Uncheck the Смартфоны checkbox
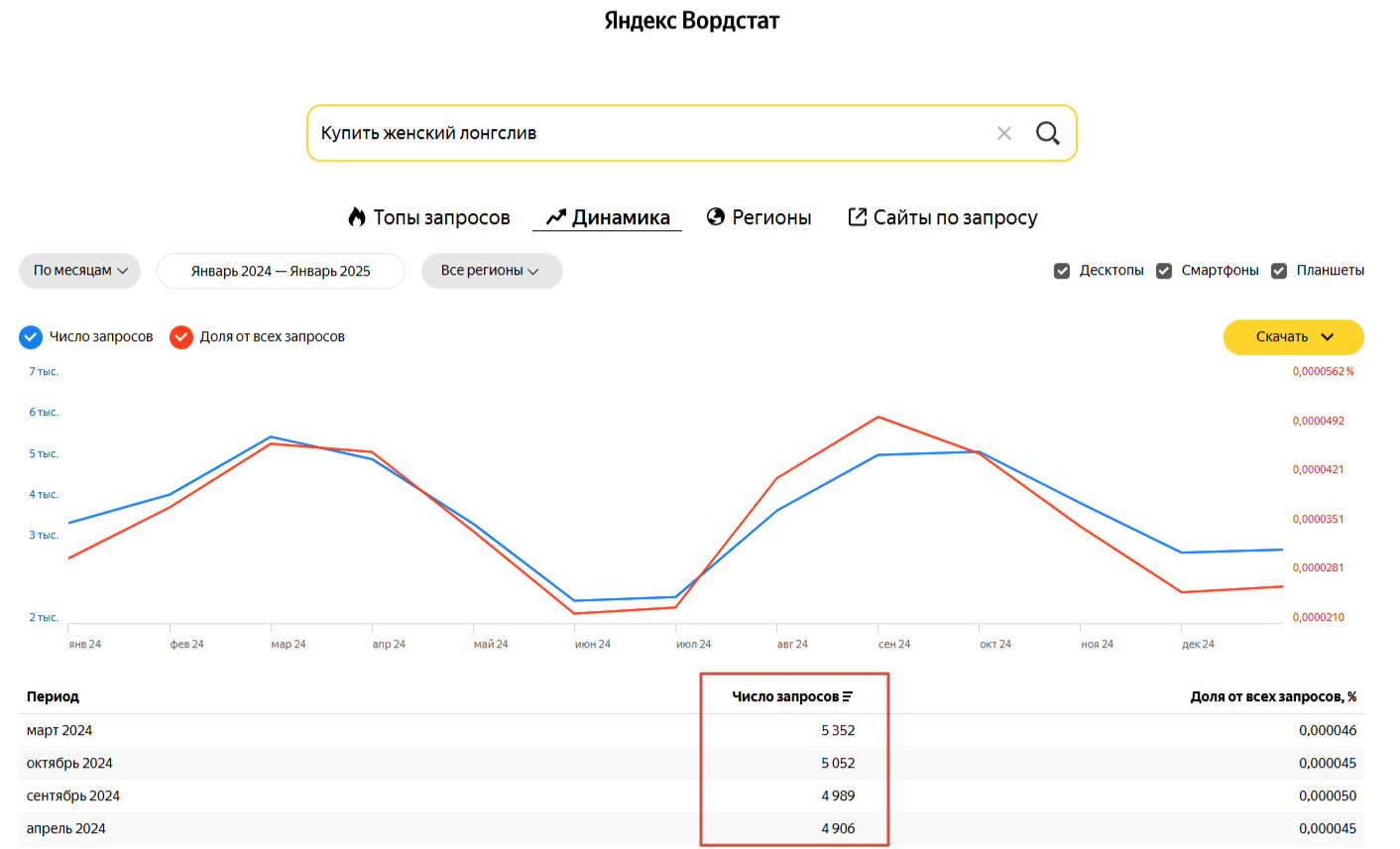This screenshot has width=1400, height=849. (1164, 271)
